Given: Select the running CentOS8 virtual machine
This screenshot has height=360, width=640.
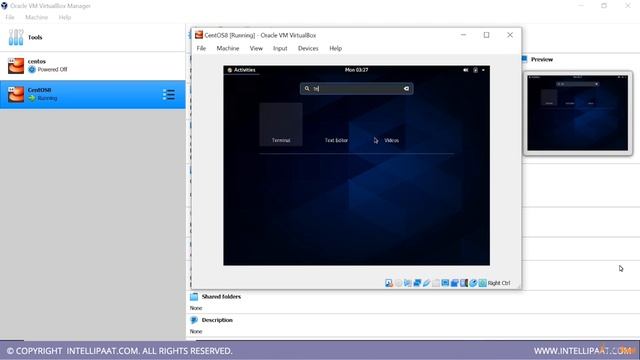Looking at the screenshot, I should pyautogui.click(x=93, y=94).
